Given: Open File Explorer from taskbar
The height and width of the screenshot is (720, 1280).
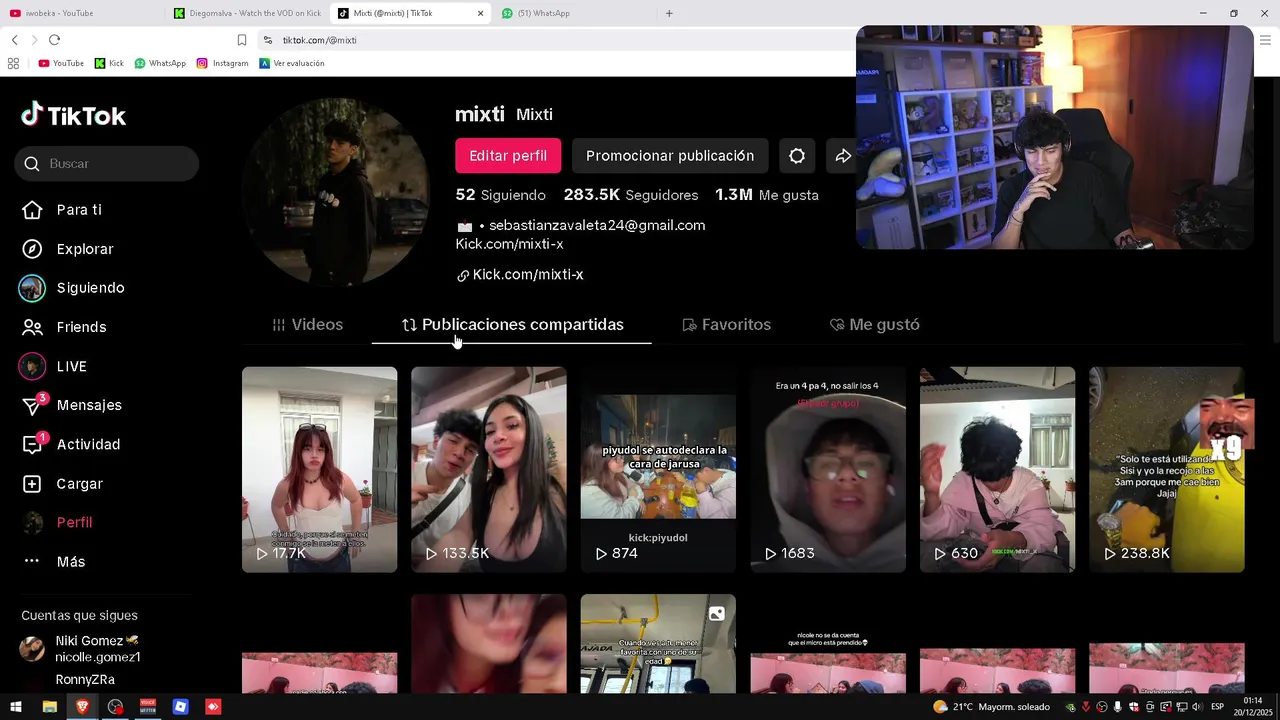Looking at the screenshot, I should pos(49,707).
